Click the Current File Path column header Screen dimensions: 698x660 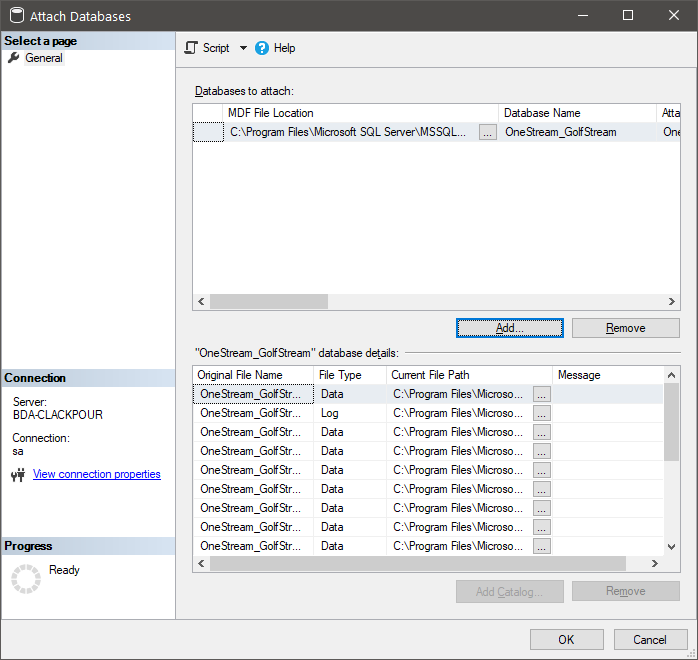[x=469, y=375]
